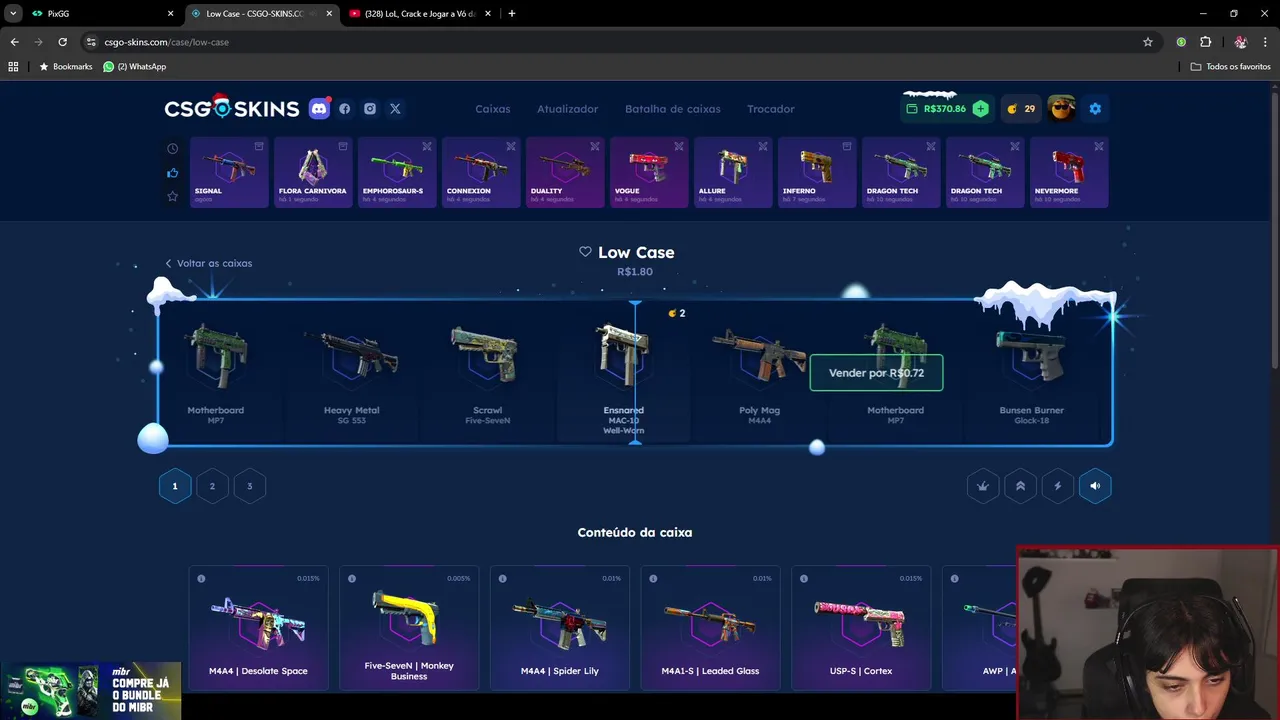Image resolution: width=1280 pixels, height=720 pixels.
Task: Click the MIBR bundle ad banner
Action: click(90, 691)
